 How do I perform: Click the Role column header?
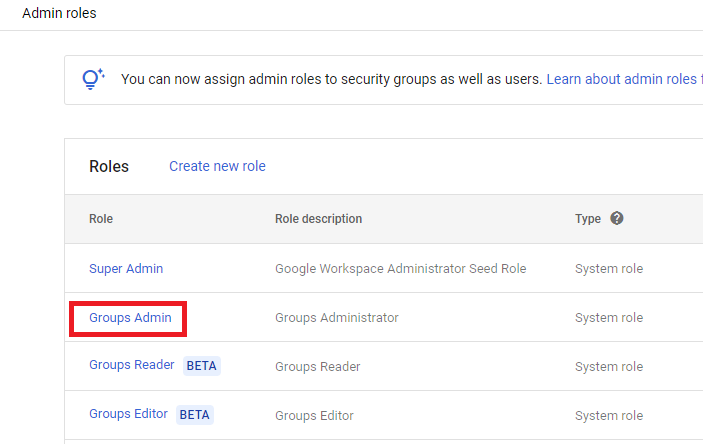101,219
